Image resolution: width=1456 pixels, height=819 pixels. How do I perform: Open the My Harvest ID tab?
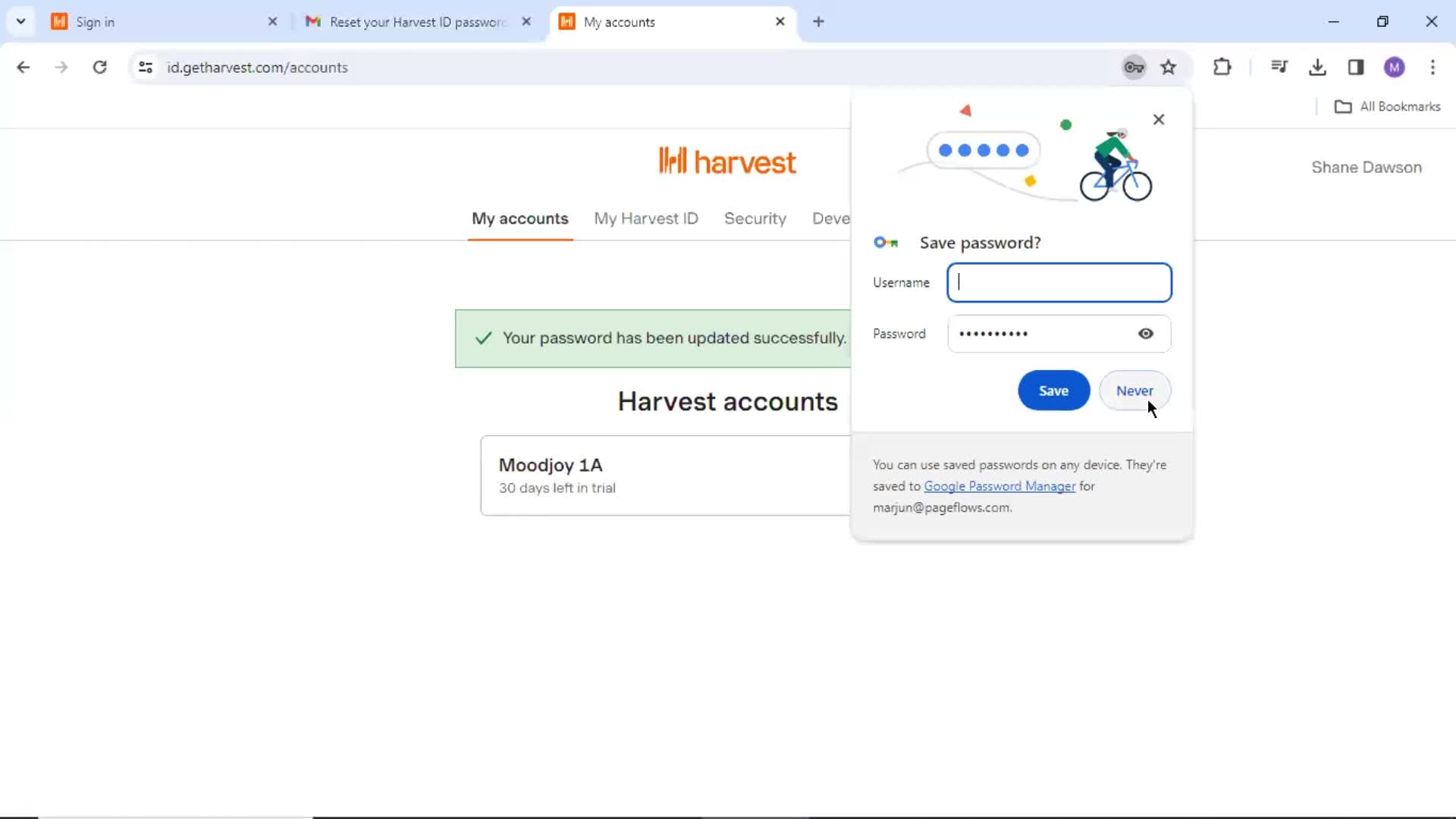(647, 218)
